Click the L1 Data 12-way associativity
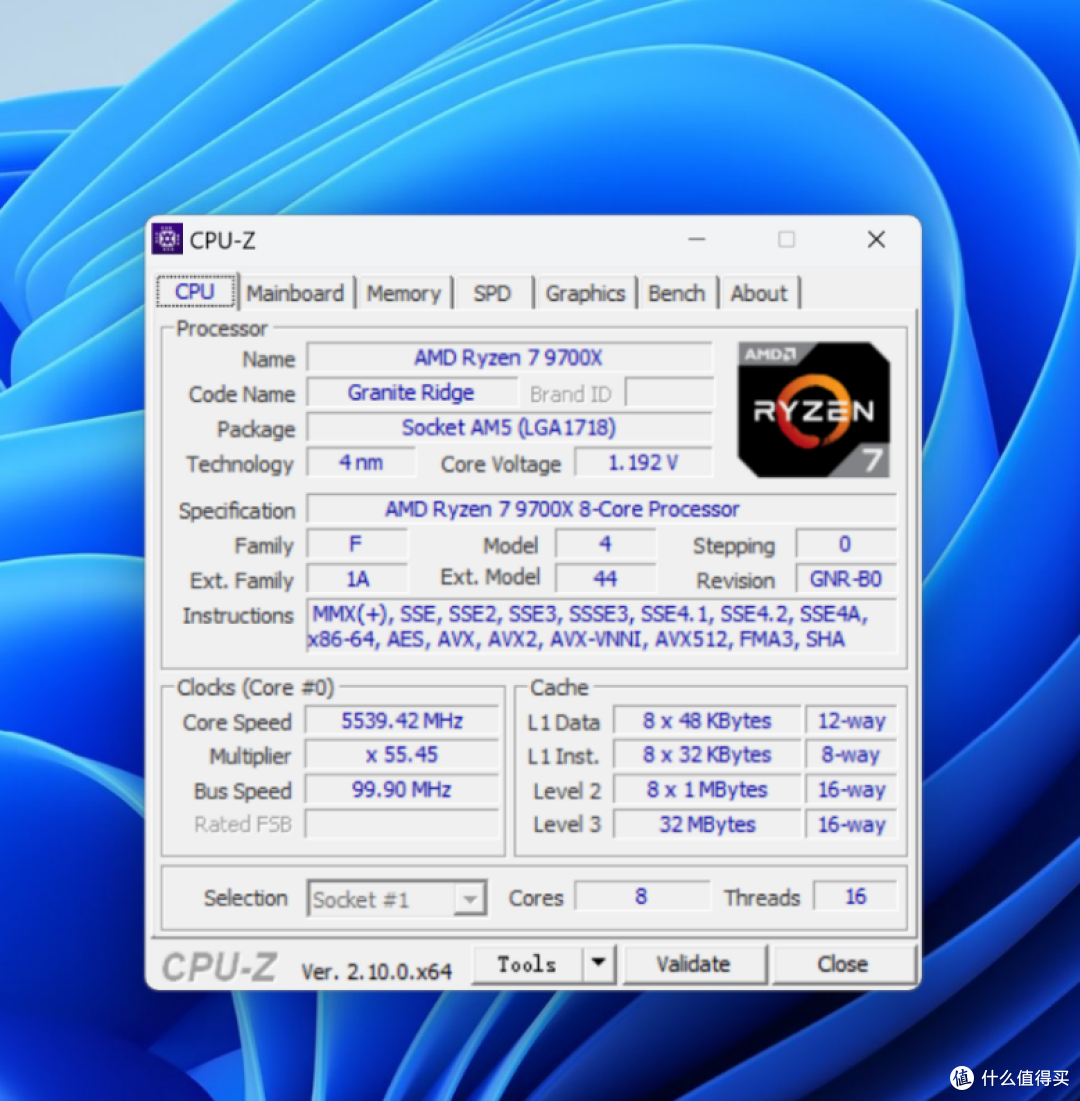Image resolution: width=1080 pixels, height=1101 pixels. tap(851, 721)
